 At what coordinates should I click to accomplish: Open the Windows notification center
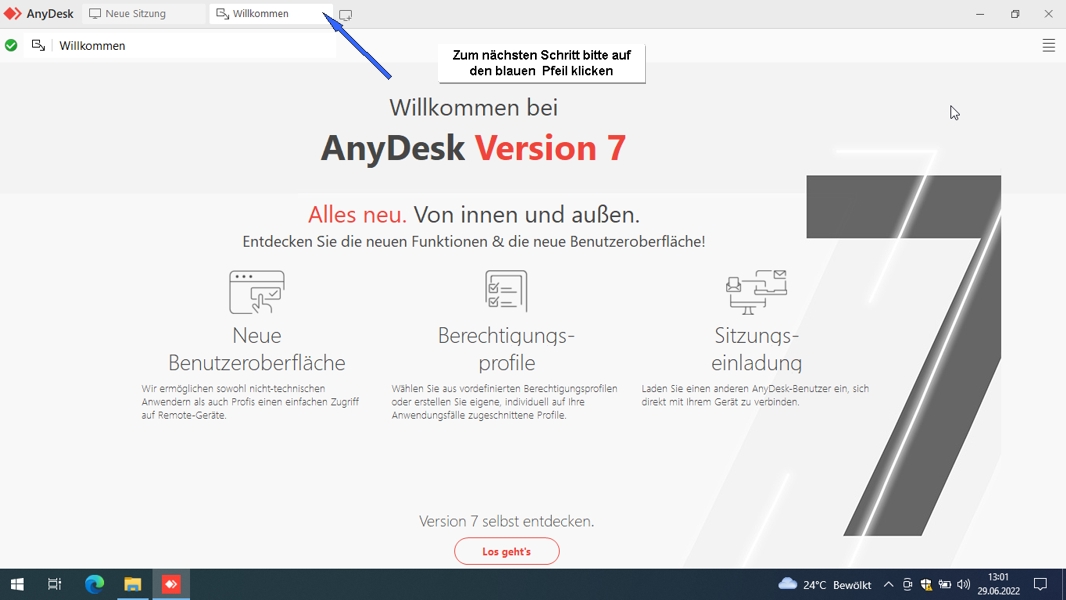tap(1040, 585)
